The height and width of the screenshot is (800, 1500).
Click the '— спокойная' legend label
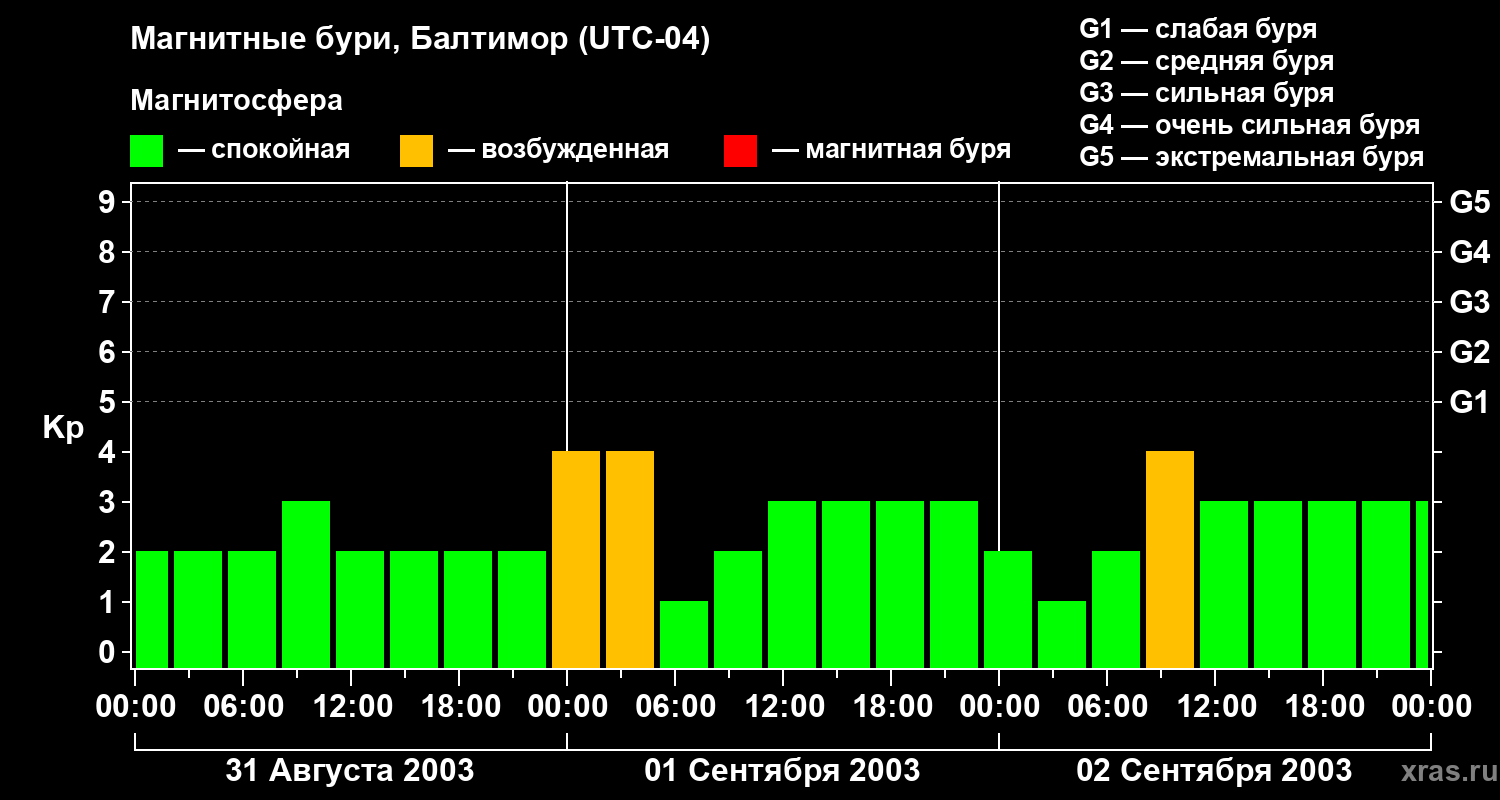(x=264, y=151)
